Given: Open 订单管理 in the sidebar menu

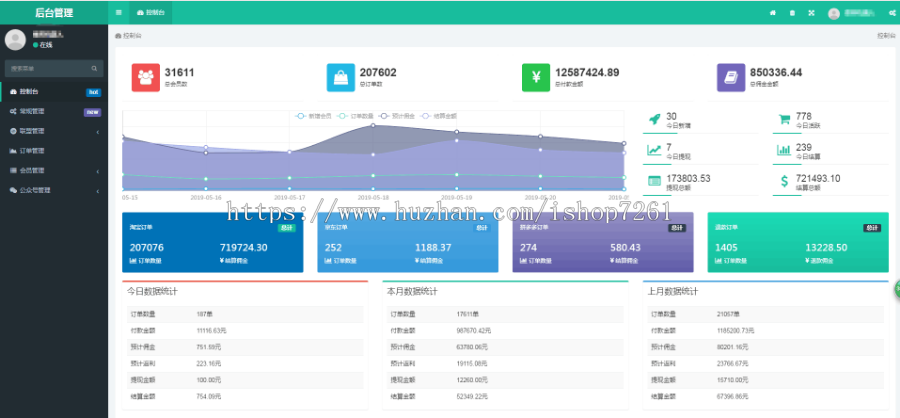Looking at the screenshot, I should 54,151.
